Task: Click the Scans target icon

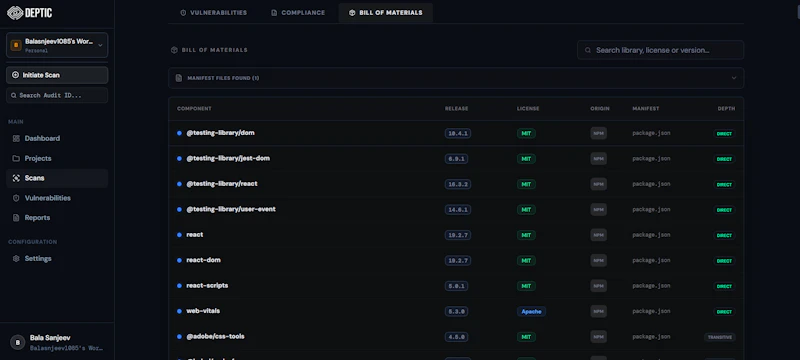Action: tap(16, 178)
